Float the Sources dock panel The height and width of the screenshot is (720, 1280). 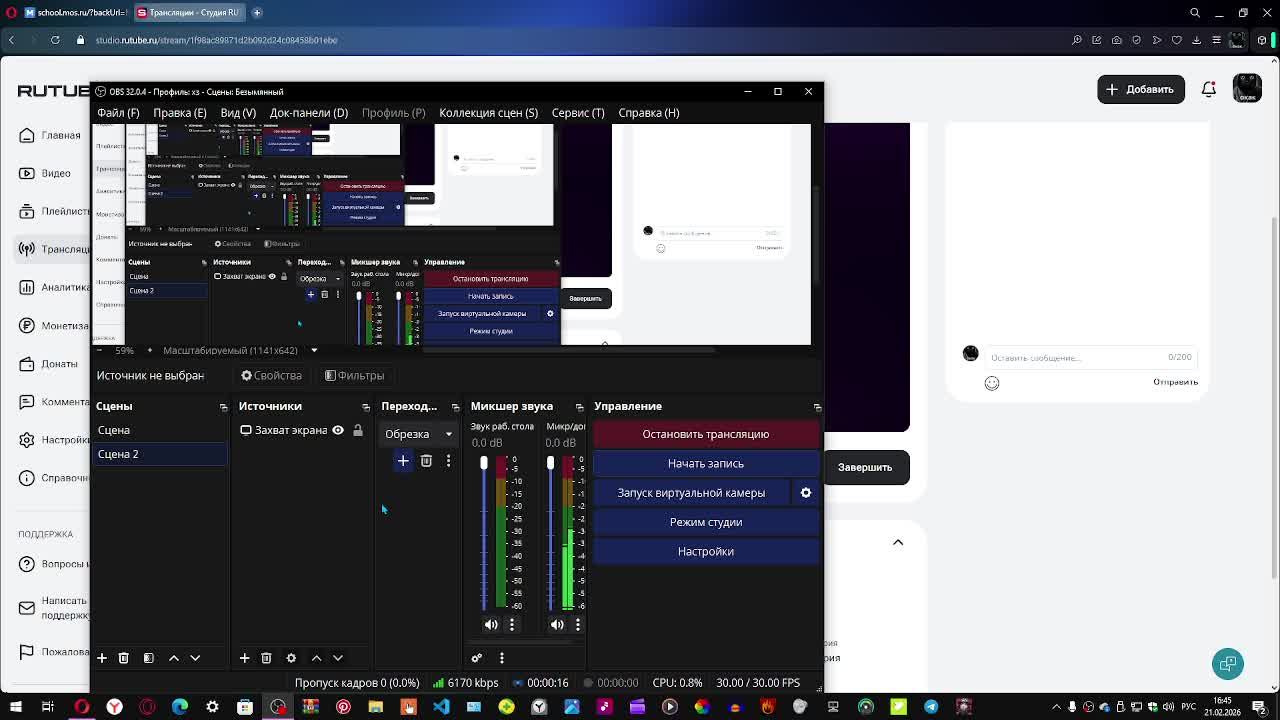[365, 407]
